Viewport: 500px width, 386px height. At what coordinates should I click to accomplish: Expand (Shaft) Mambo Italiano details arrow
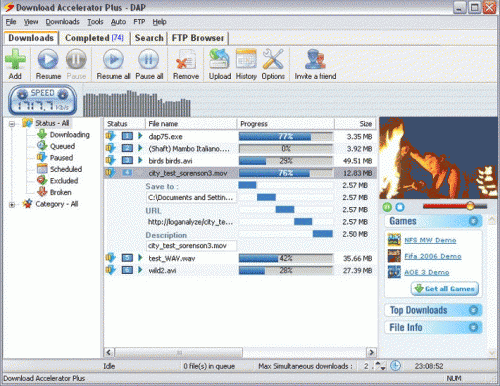[x=140, y=148]
